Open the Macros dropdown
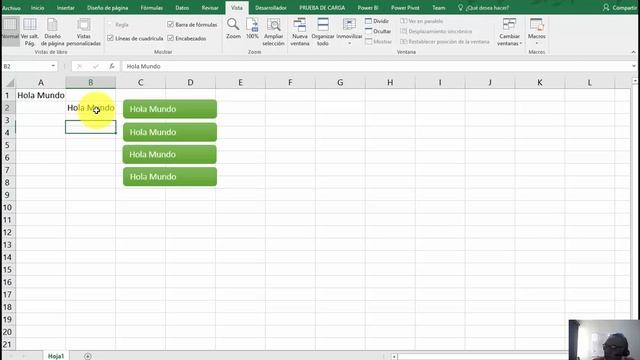 [536, 32]
